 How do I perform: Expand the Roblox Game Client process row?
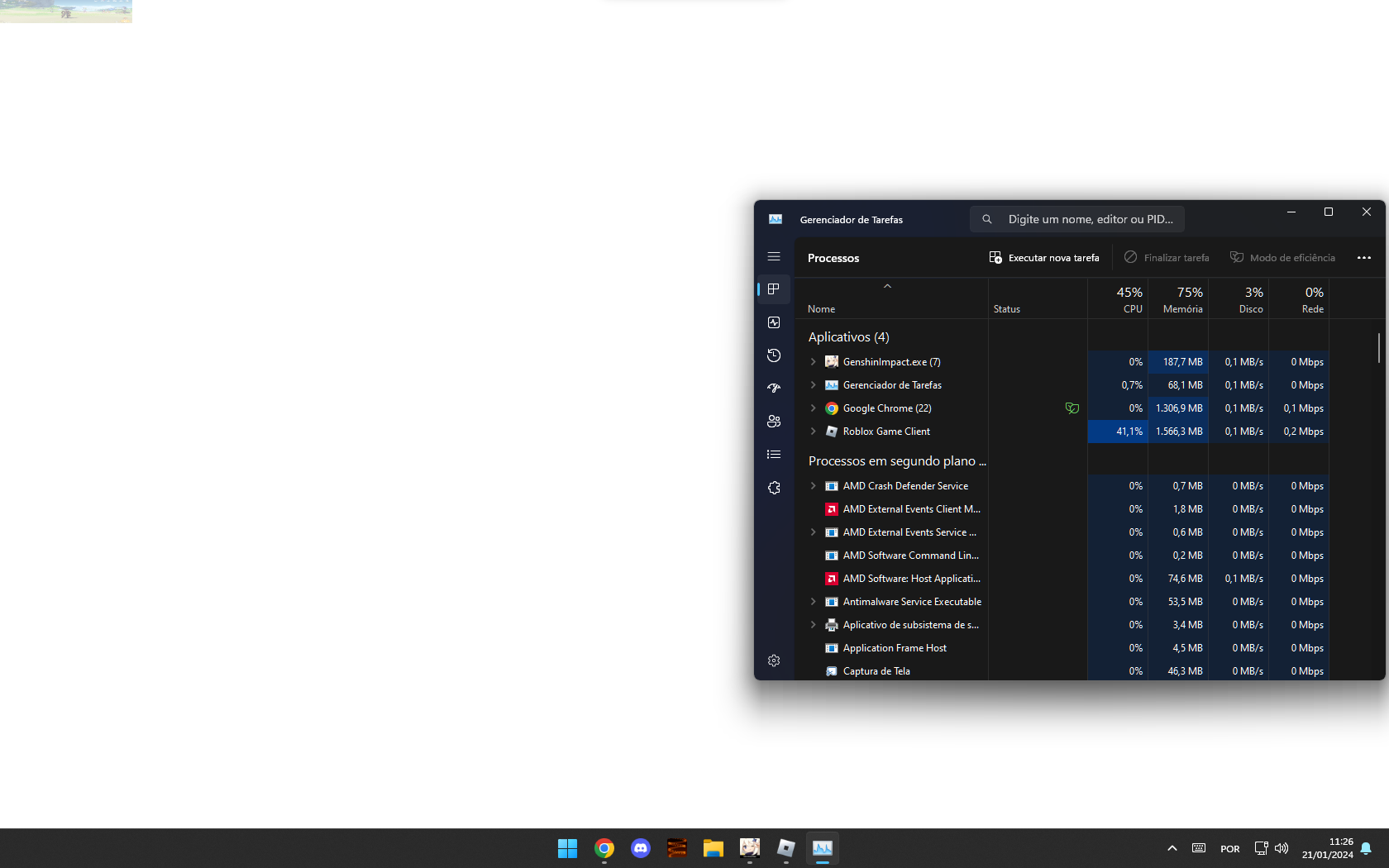pos(814,432)
